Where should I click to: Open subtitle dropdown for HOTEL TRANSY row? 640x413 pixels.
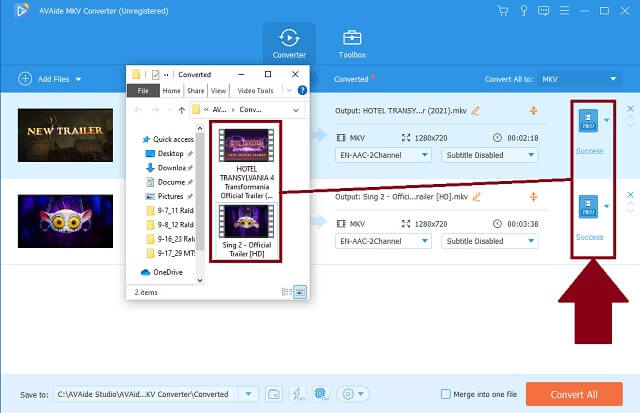[x=489, y=155]
